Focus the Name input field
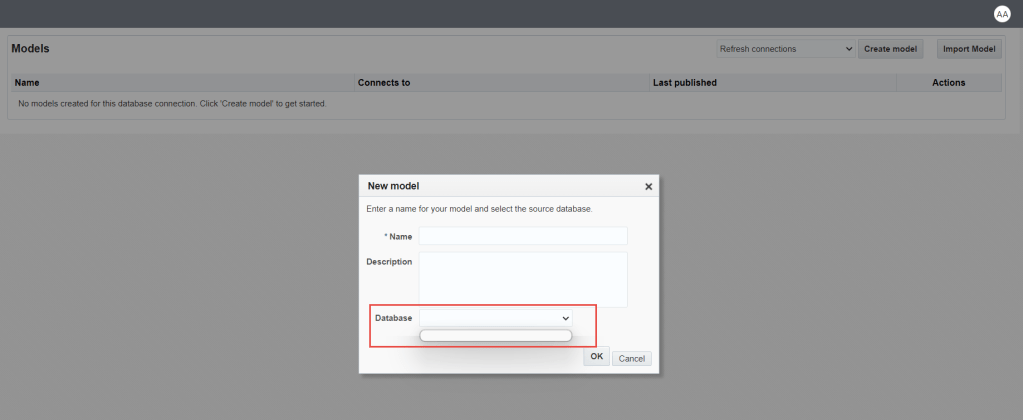The height and width of the screenshot is (420, 1023). point(523,236)
